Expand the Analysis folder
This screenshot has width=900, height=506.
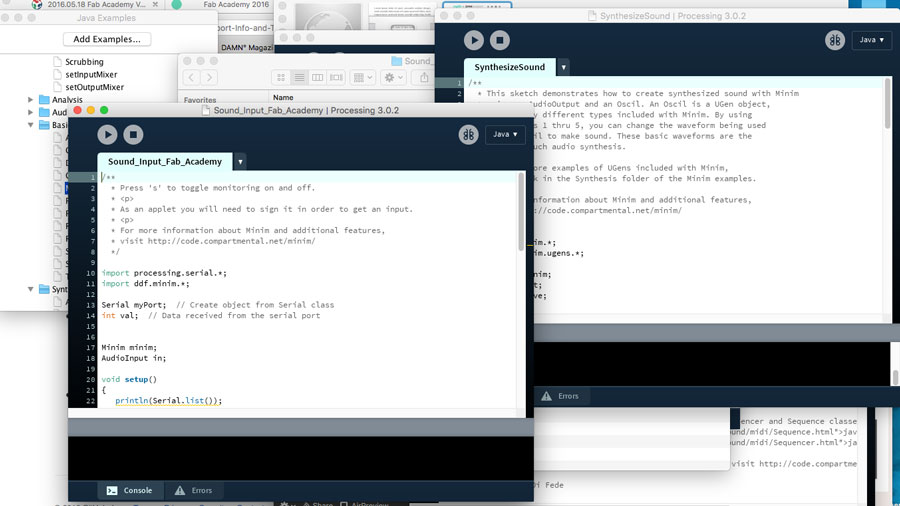[x=30, y=100]
